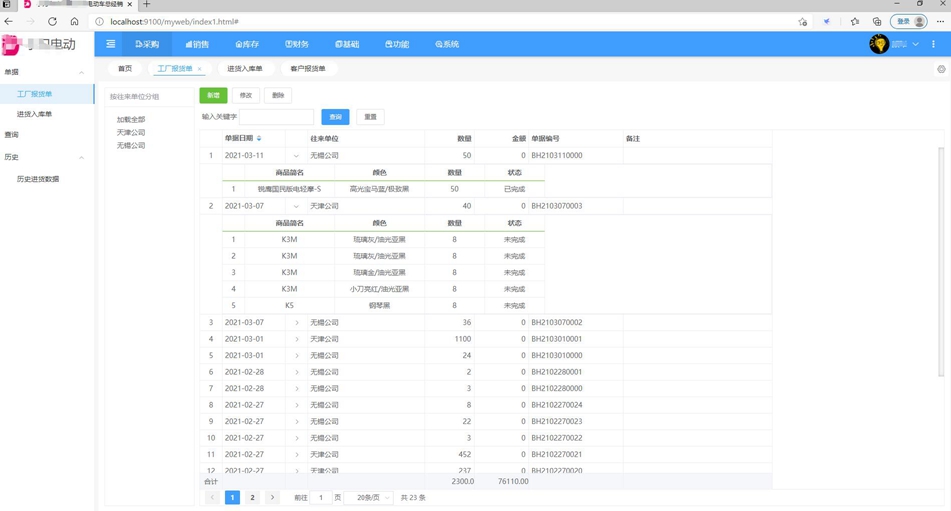Switch to the 进货入库单 tab
The image size is (951, 511).
pyautogui.click(x=245, y=69)
